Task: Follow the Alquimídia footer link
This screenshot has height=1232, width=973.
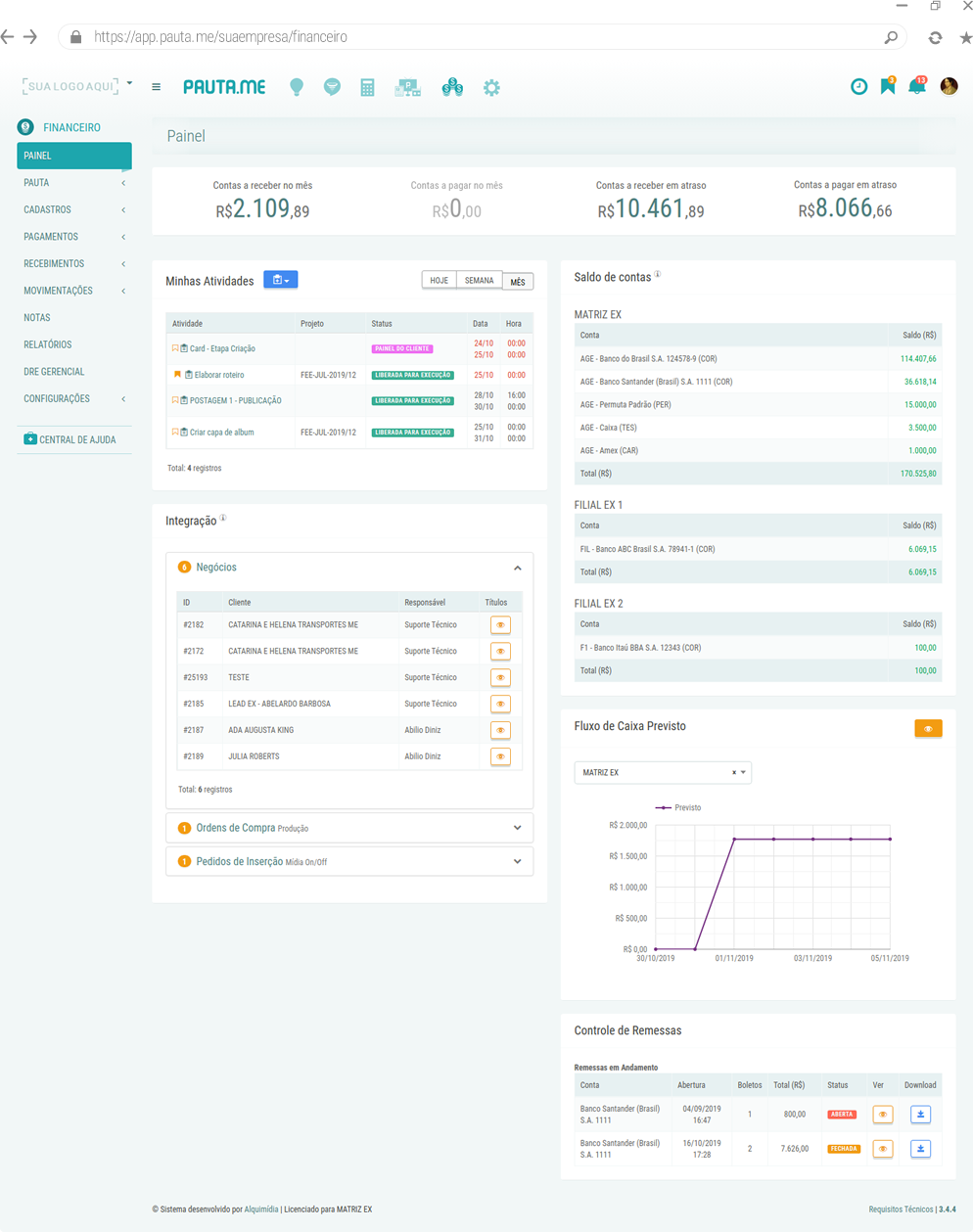Action: (261, 1209)
